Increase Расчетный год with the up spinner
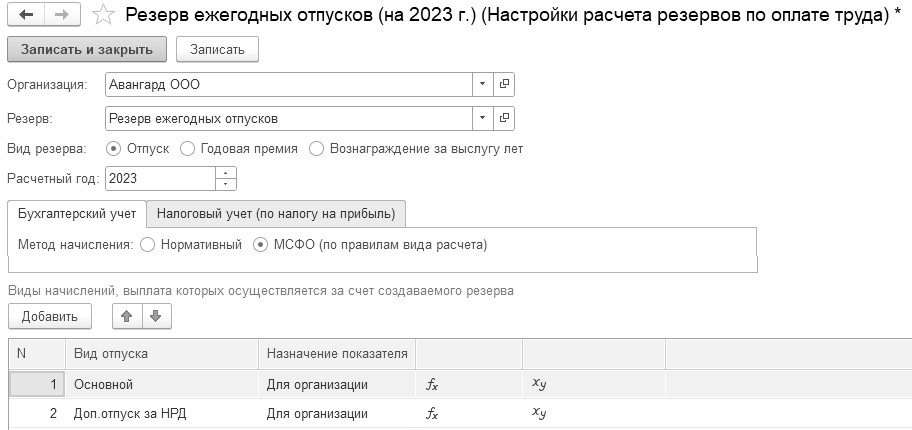 [226, 173]
